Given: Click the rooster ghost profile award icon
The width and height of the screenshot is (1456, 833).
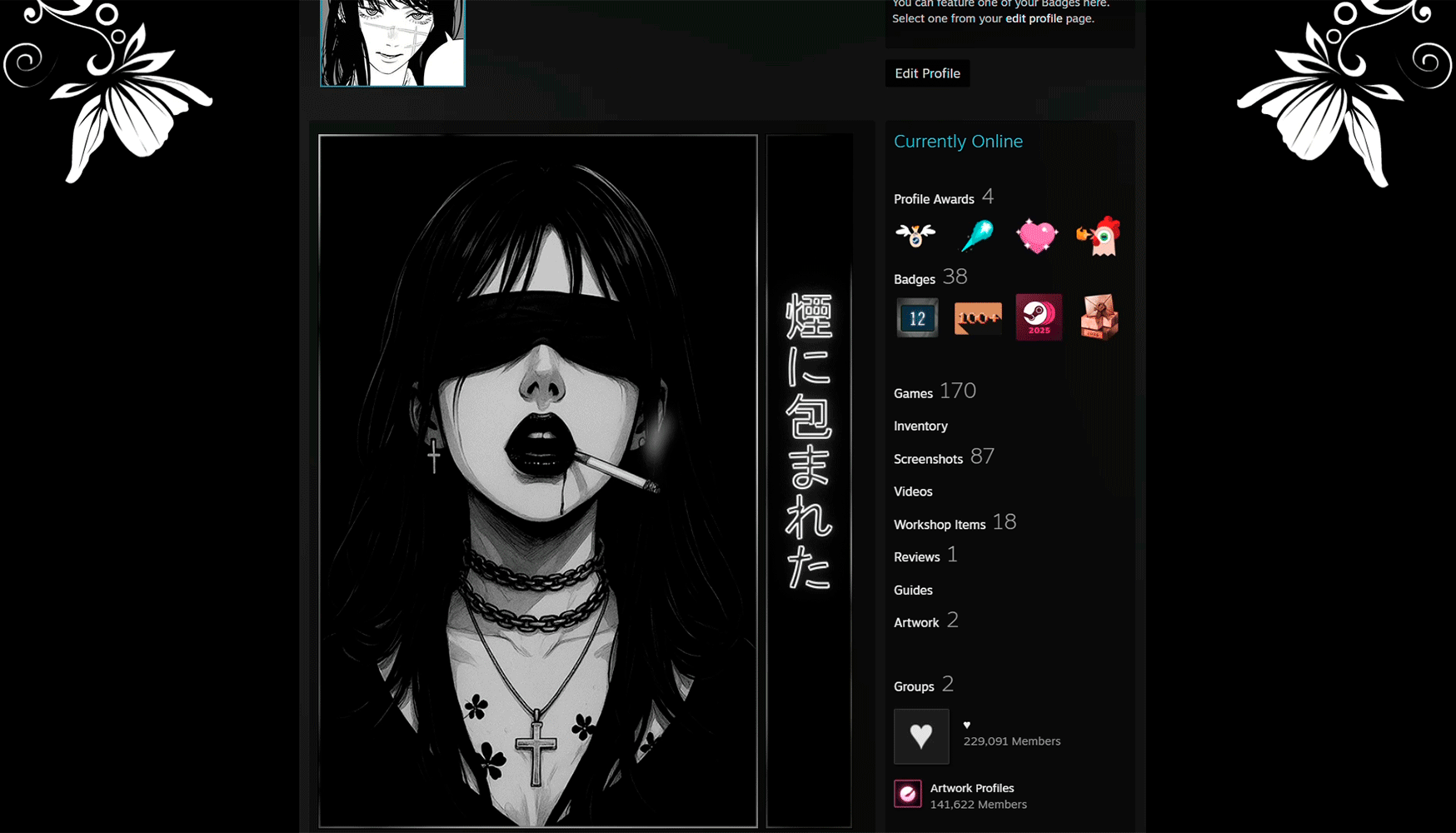Looking at the screenshot, I should pos(1099,237).
